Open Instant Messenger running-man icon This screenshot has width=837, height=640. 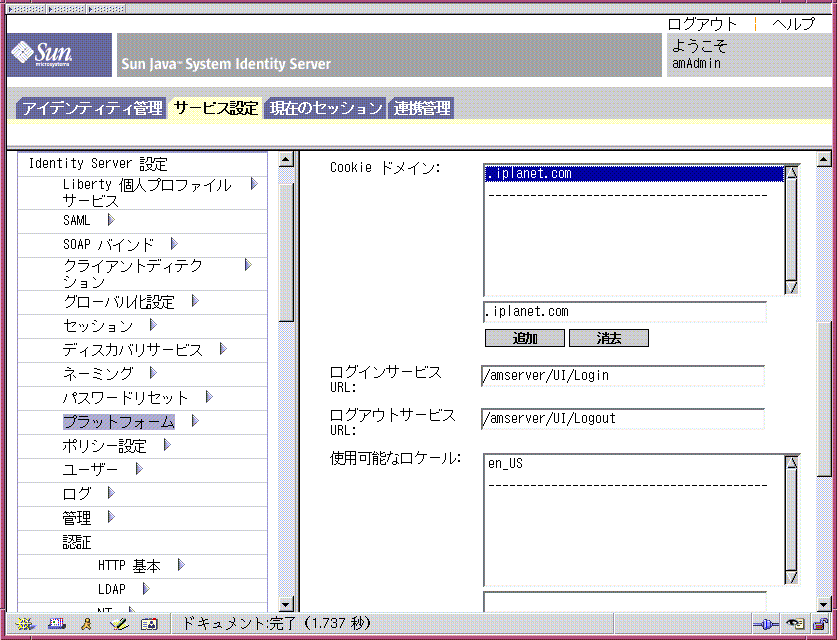point(86,623)
